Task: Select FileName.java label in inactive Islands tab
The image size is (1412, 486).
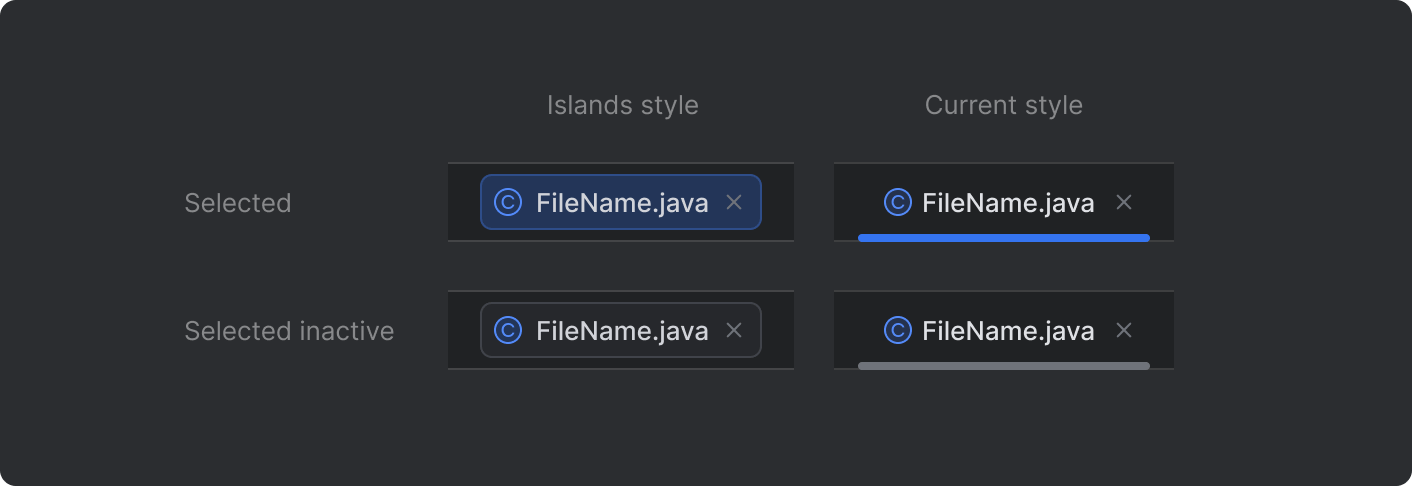Action: (x=622, y=331)
